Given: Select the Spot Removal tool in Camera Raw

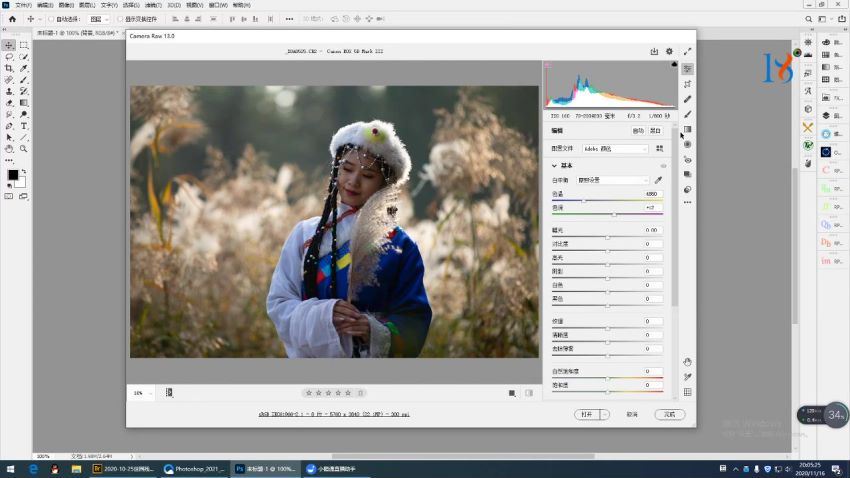Looking at the screenshot, I should [687, 99].
